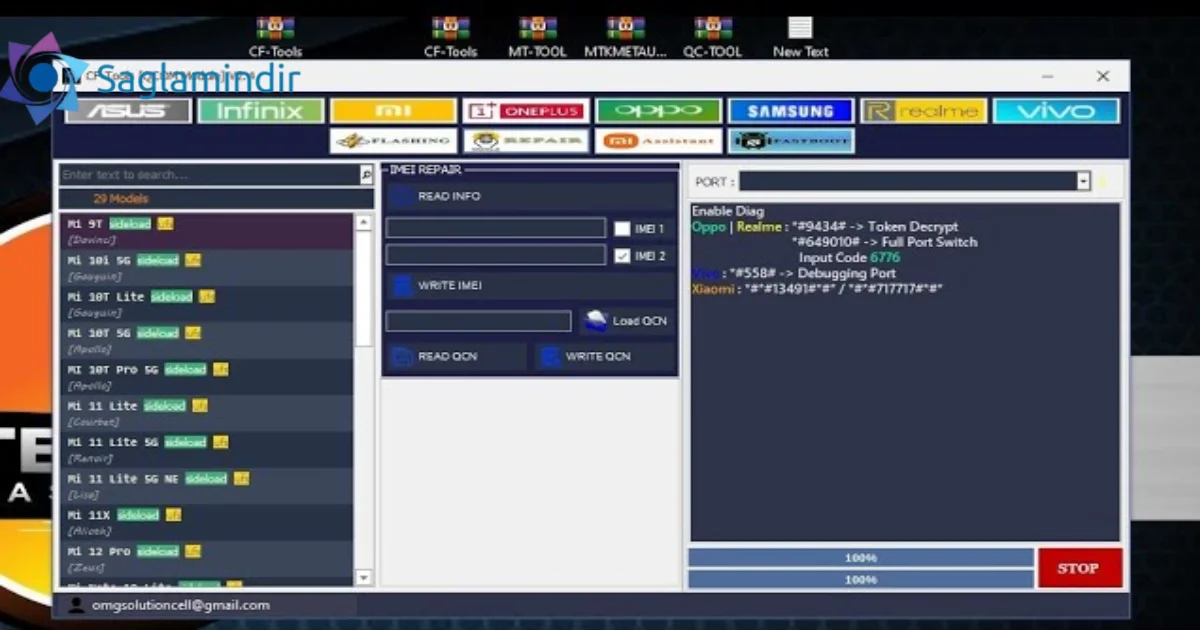
Task: Open the New Text desktop file
Action: coord(801,36)
